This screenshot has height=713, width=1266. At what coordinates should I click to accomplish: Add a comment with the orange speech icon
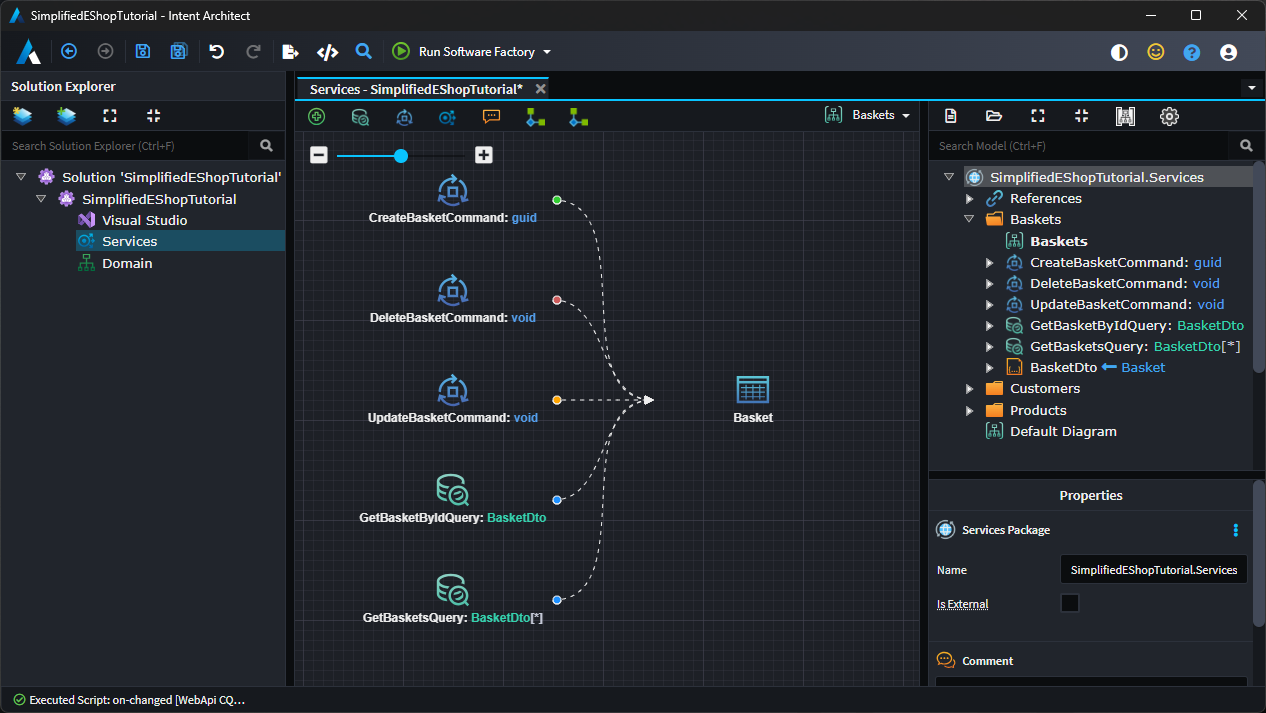click(491, 116)
